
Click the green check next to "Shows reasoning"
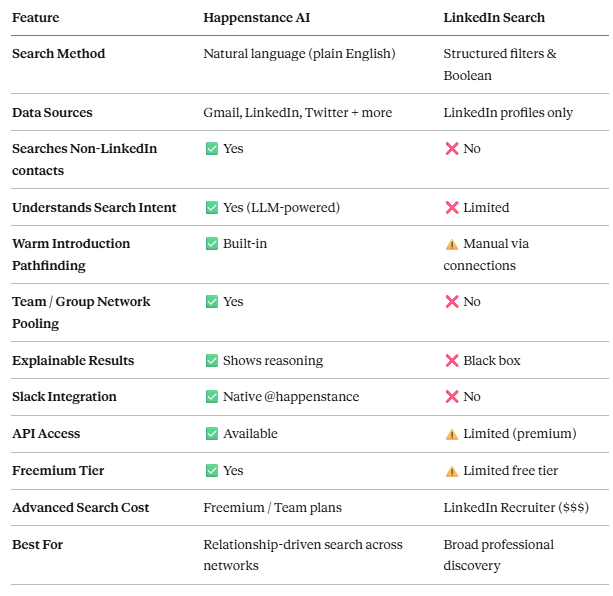click(211, 361)
